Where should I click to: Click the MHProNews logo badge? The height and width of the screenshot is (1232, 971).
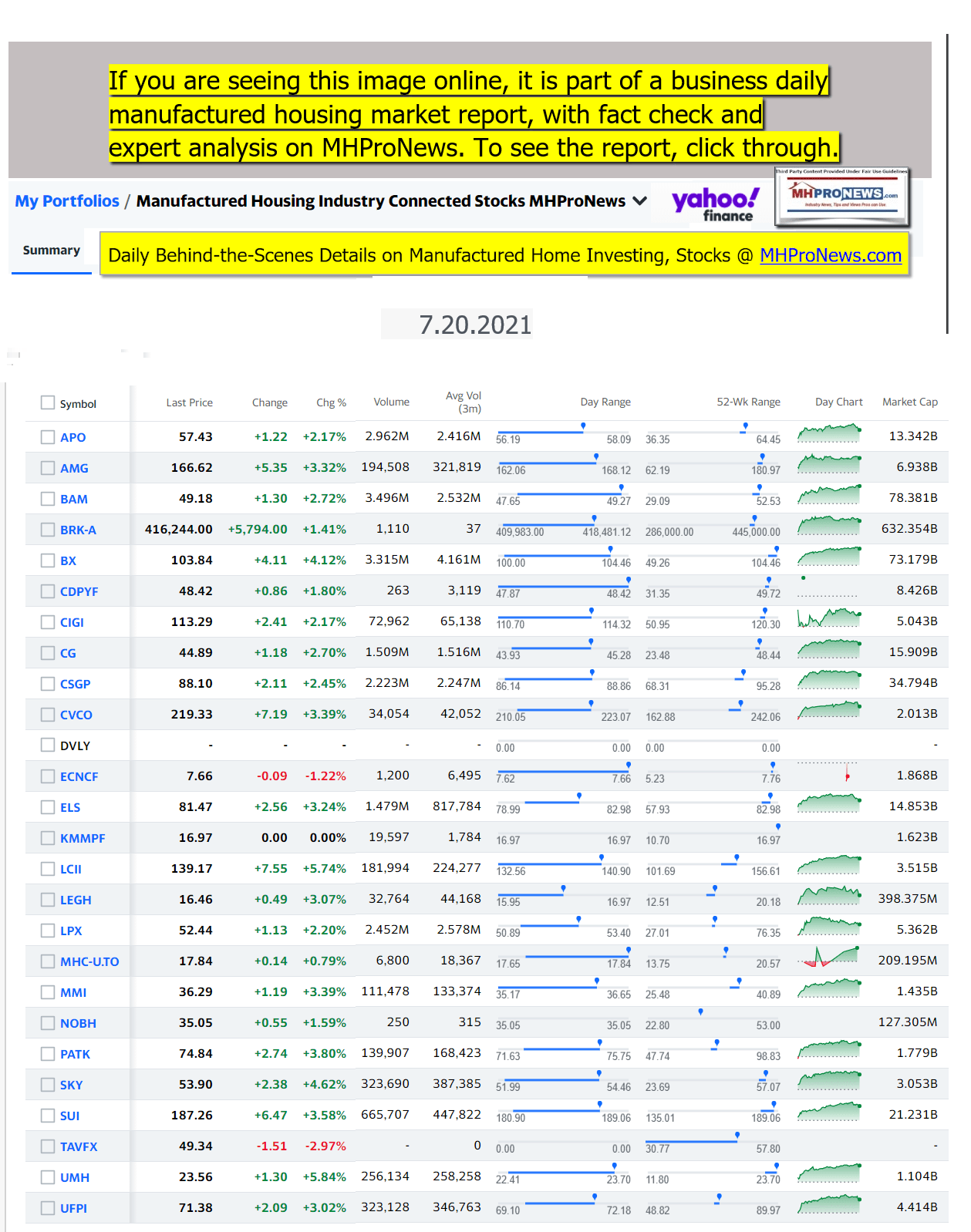click(842, 197)
